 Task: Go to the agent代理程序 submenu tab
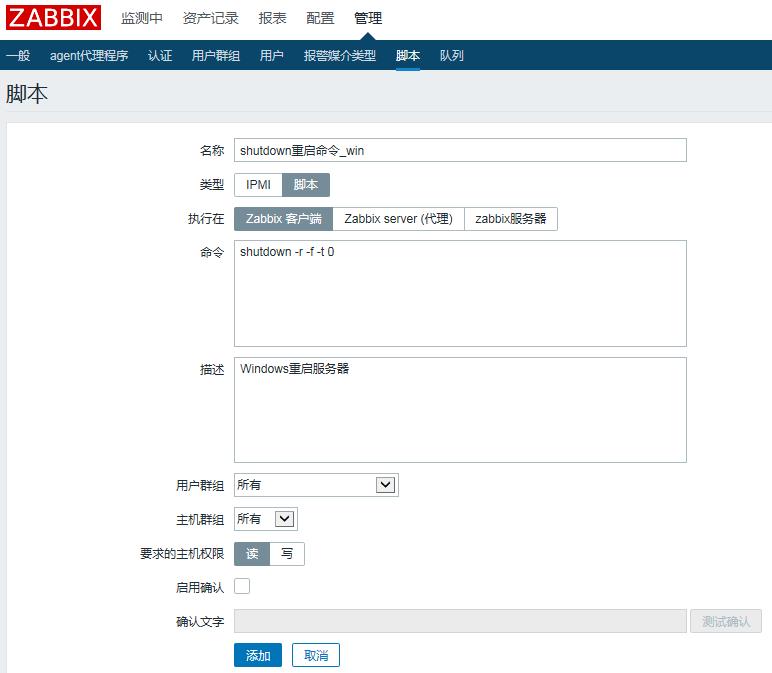pyautogui.click(x=89, y=56)
